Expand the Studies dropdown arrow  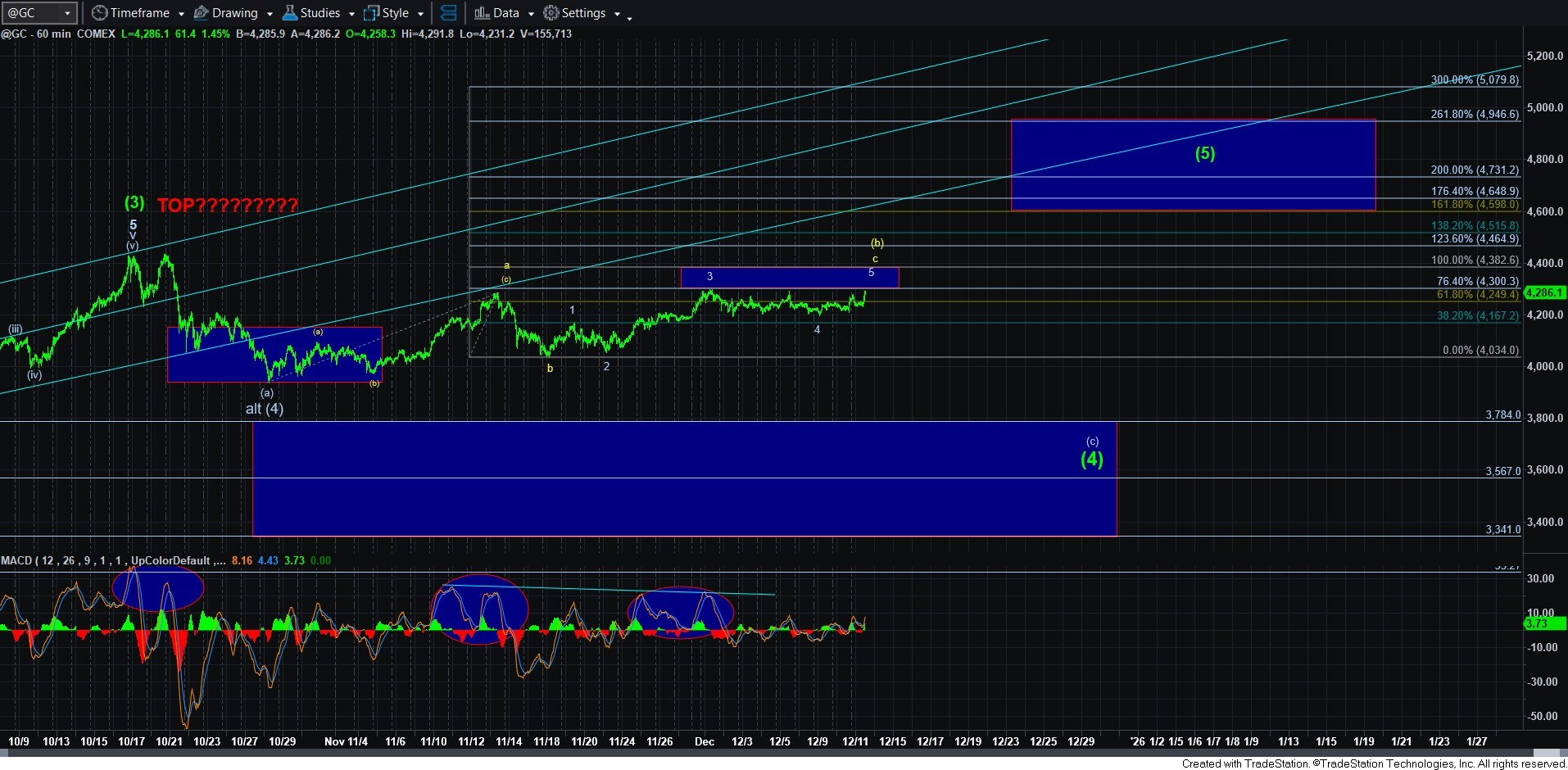click(351, 14)
